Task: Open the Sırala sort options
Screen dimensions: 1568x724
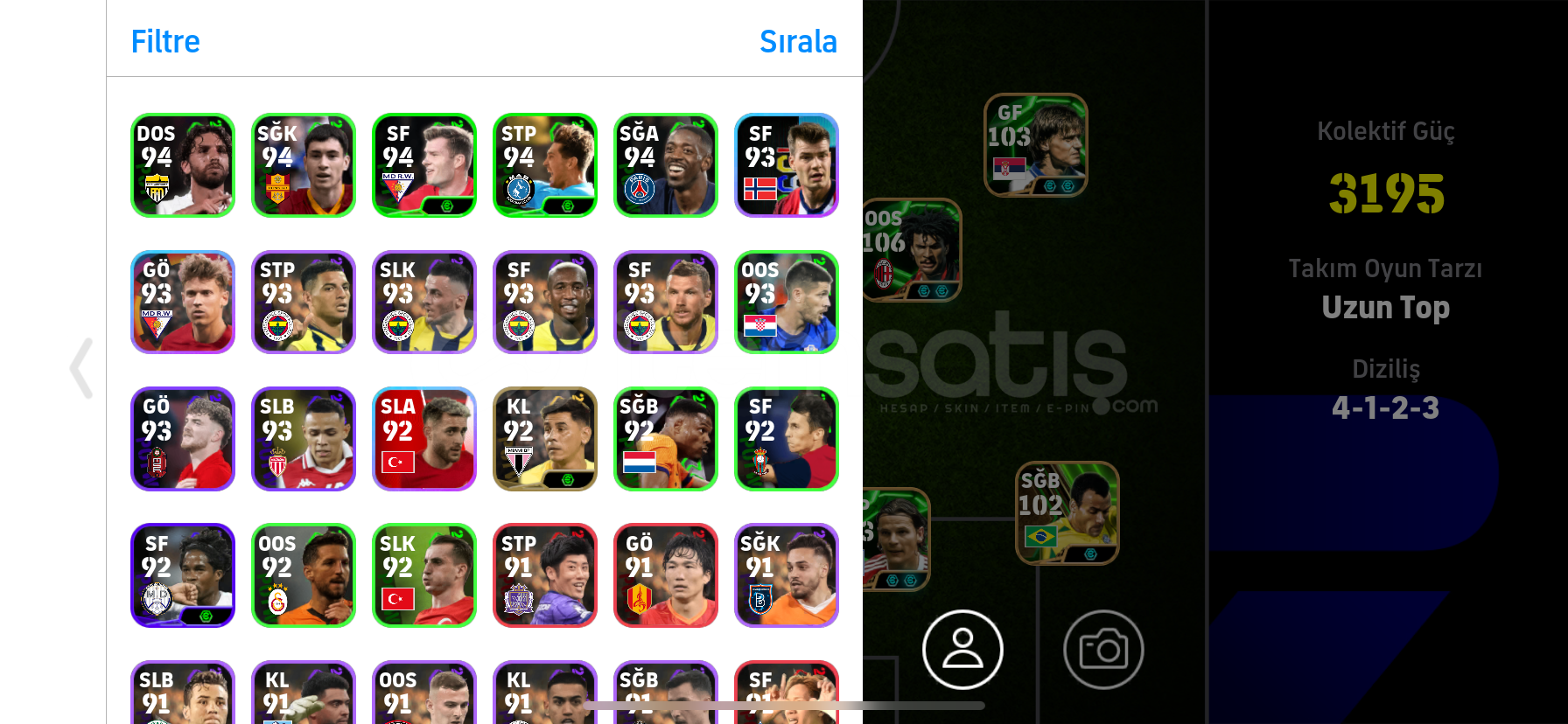Action: (x=798, y=41)
